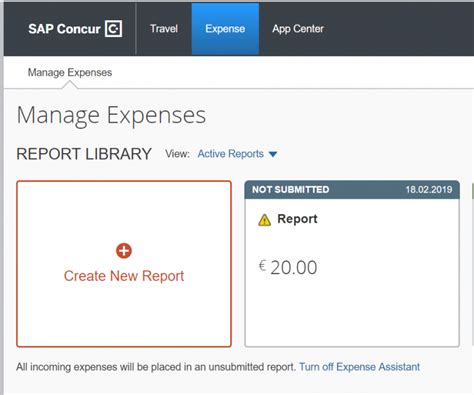Click the report date 18.02.2019
474x395 pixels.
tap(429, 190)
